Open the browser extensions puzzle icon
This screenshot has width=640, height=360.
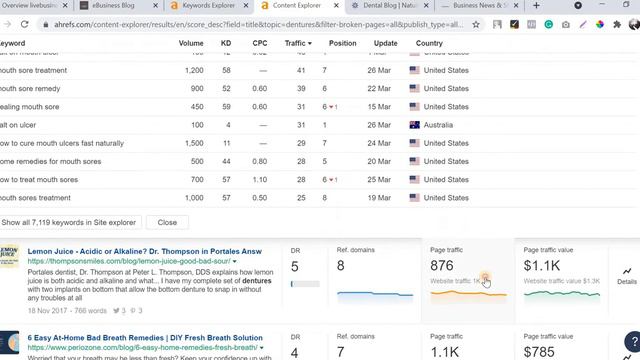point(617,24)
